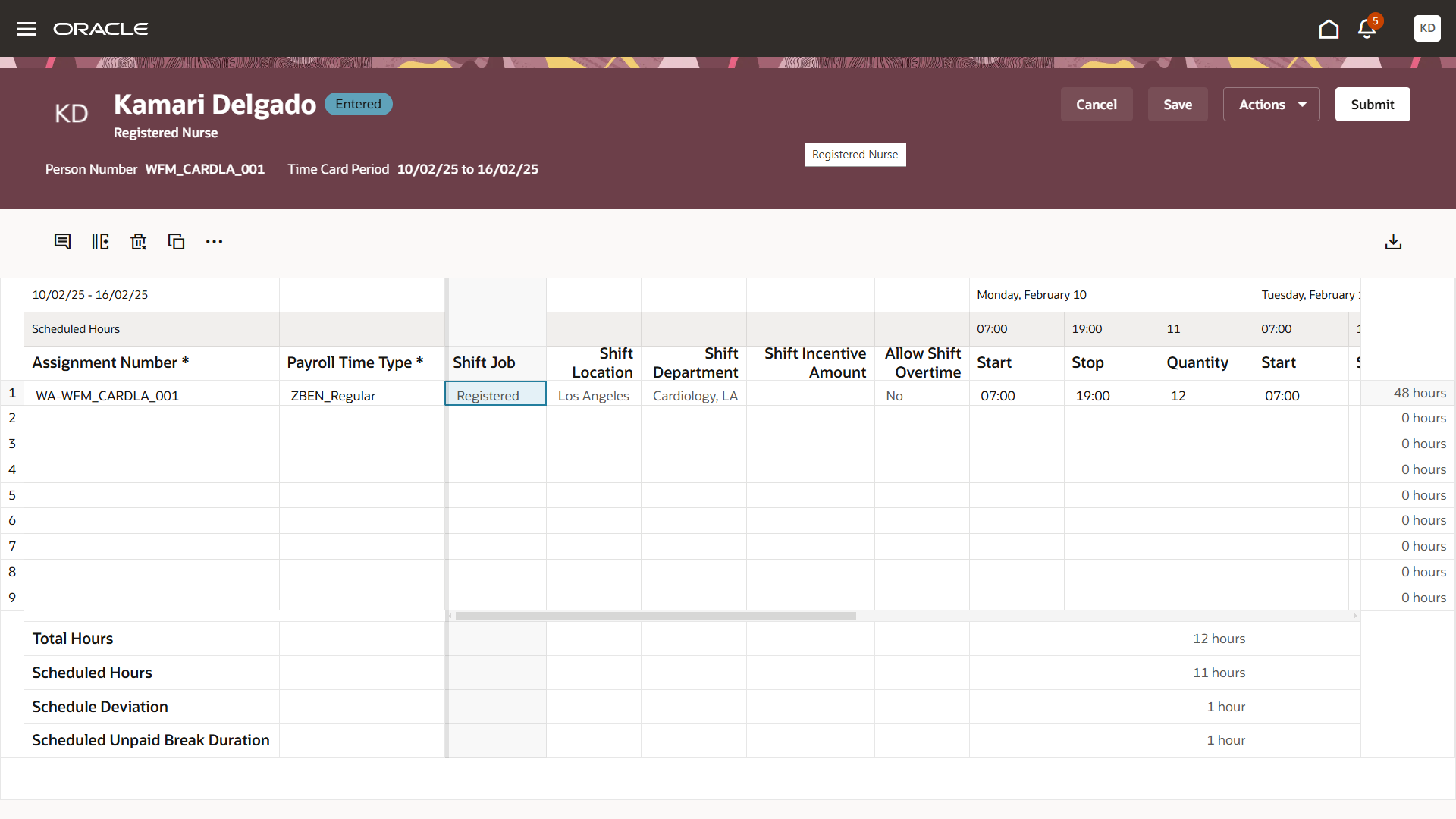
Task: Open the notifications bell
Action: tap(1367, 29)
